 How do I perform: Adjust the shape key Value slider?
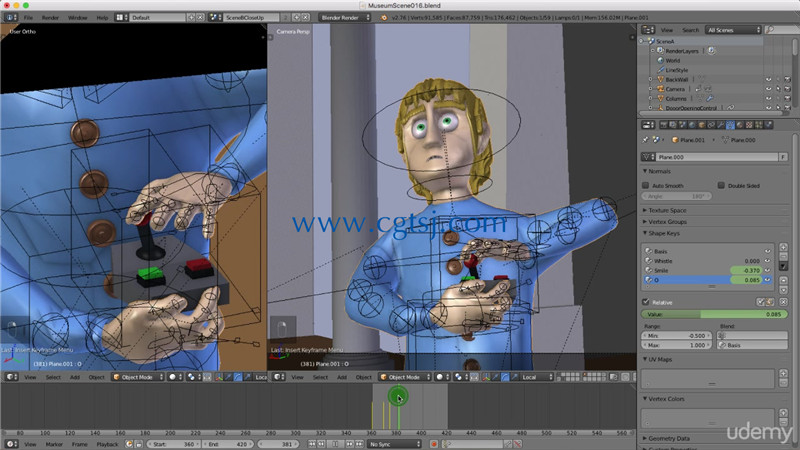click(714, 314)
